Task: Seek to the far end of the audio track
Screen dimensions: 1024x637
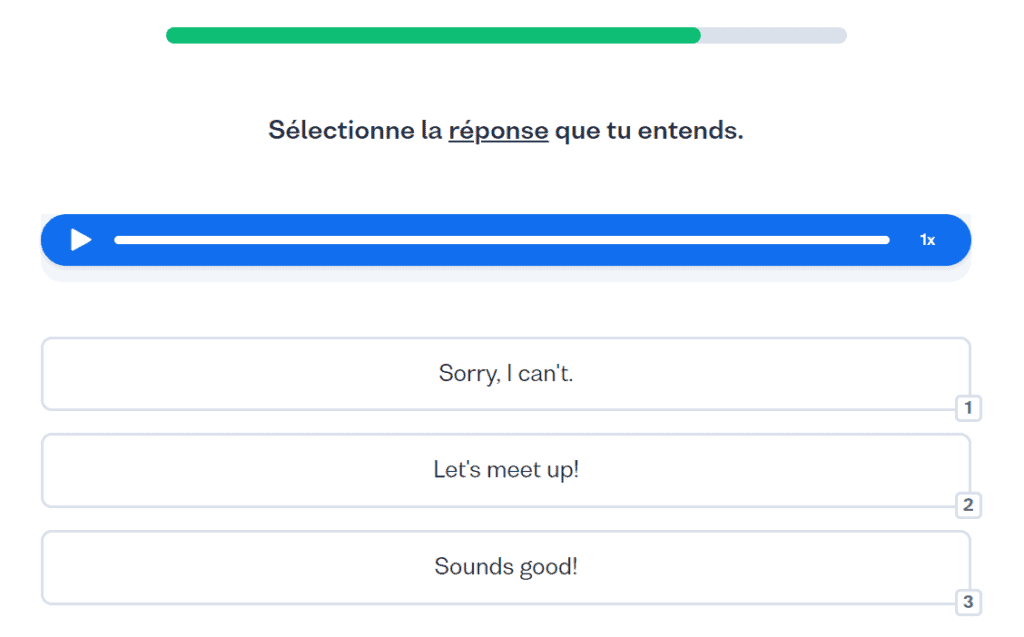Action: (x=887, y=240)
